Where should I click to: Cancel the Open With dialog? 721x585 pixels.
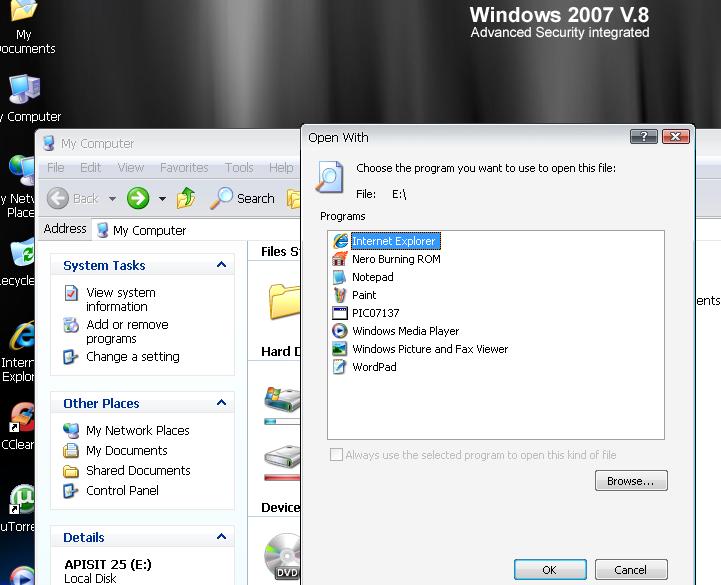point(631,570)
